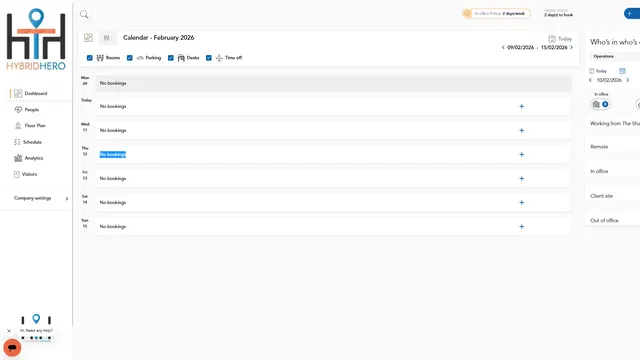The height and width of the screenshot is (360, 640).
Task: Toggle the Parking checkbox
Action: [129, 58]
